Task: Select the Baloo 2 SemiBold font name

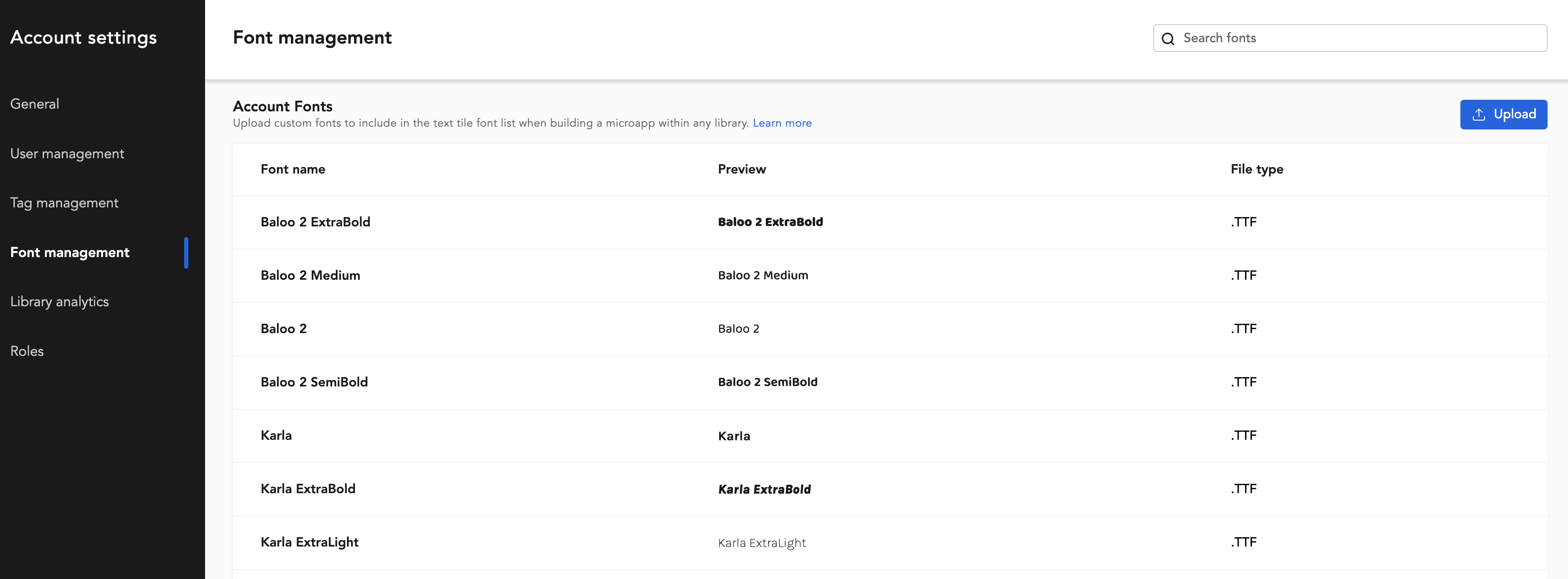Action: click(314, 382)
